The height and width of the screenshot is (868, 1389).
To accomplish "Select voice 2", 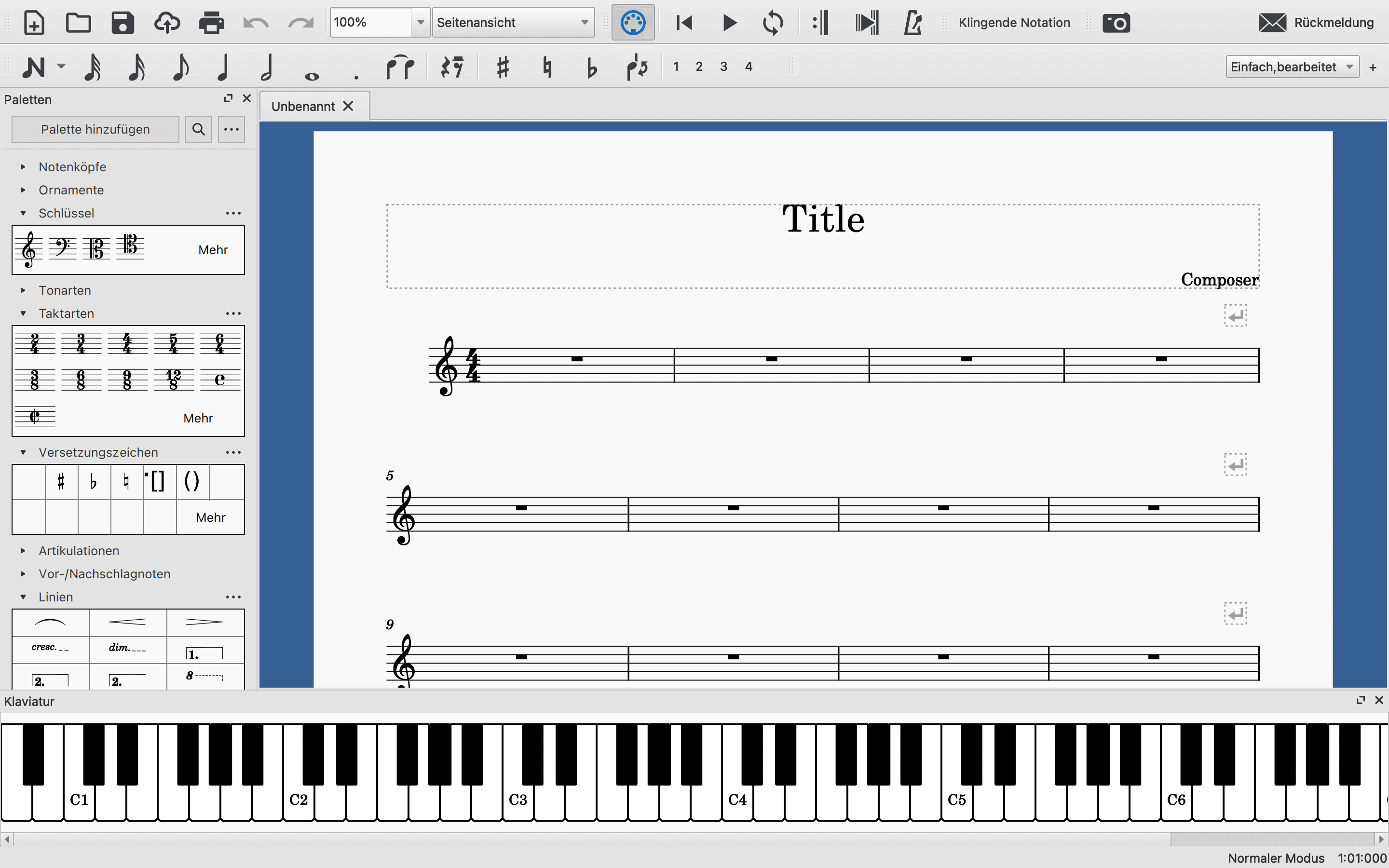I will coord(699,67).
